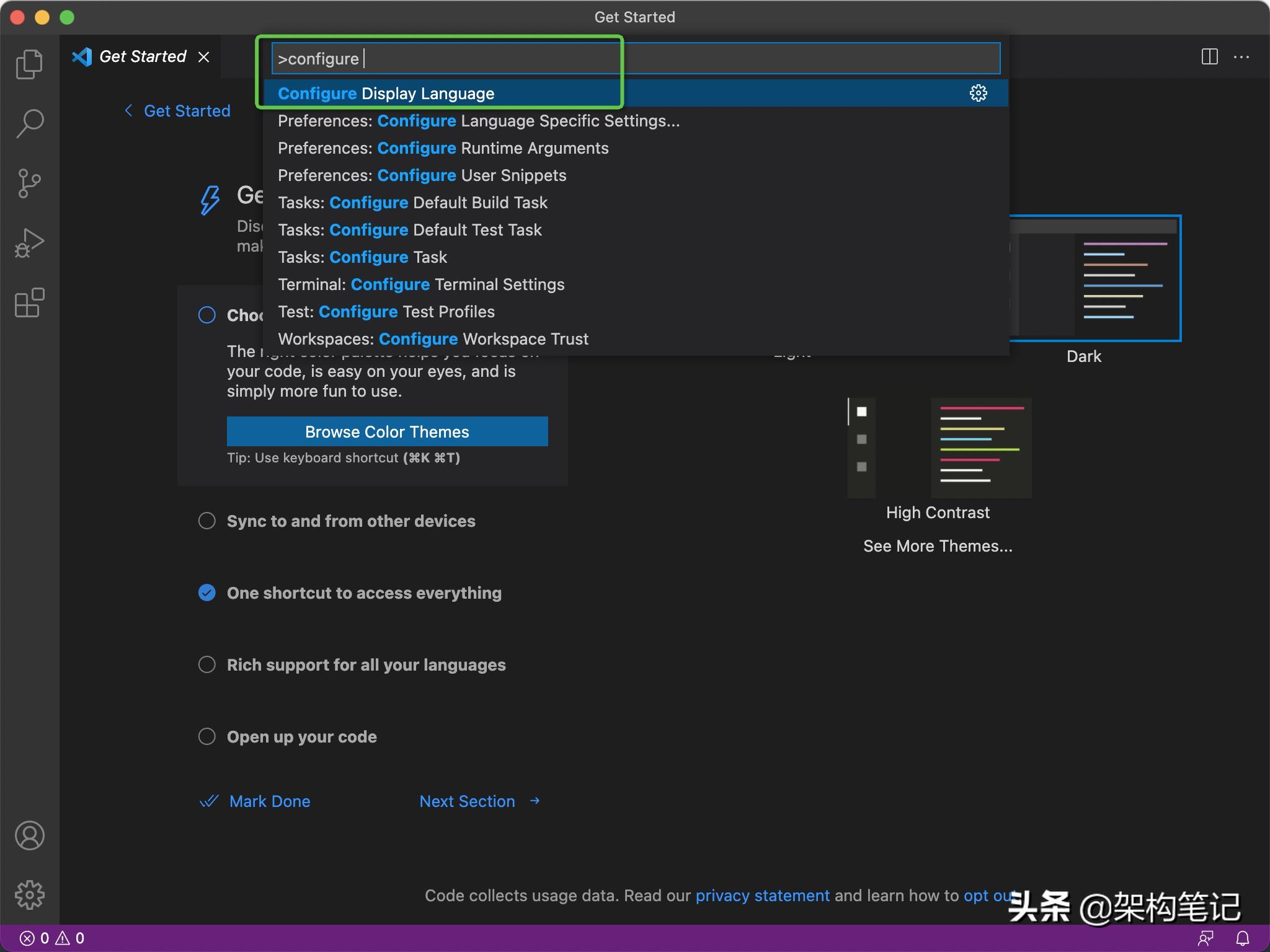Select the Get Started editor tab
The image size is (1270, 952).
(x=140, y=56)
